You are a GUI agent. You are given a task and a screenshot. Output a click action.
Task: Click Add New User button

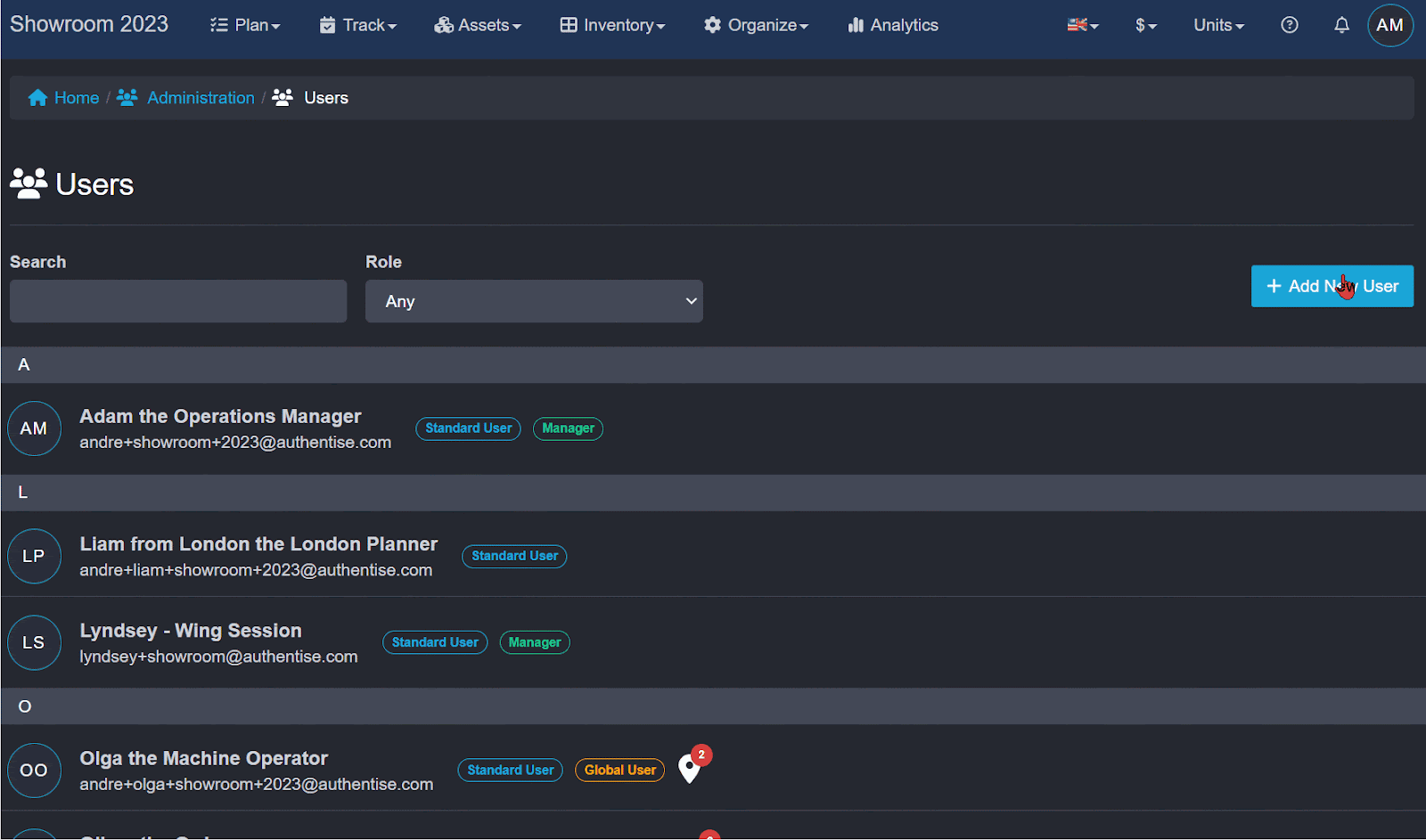pos(1332,286)
